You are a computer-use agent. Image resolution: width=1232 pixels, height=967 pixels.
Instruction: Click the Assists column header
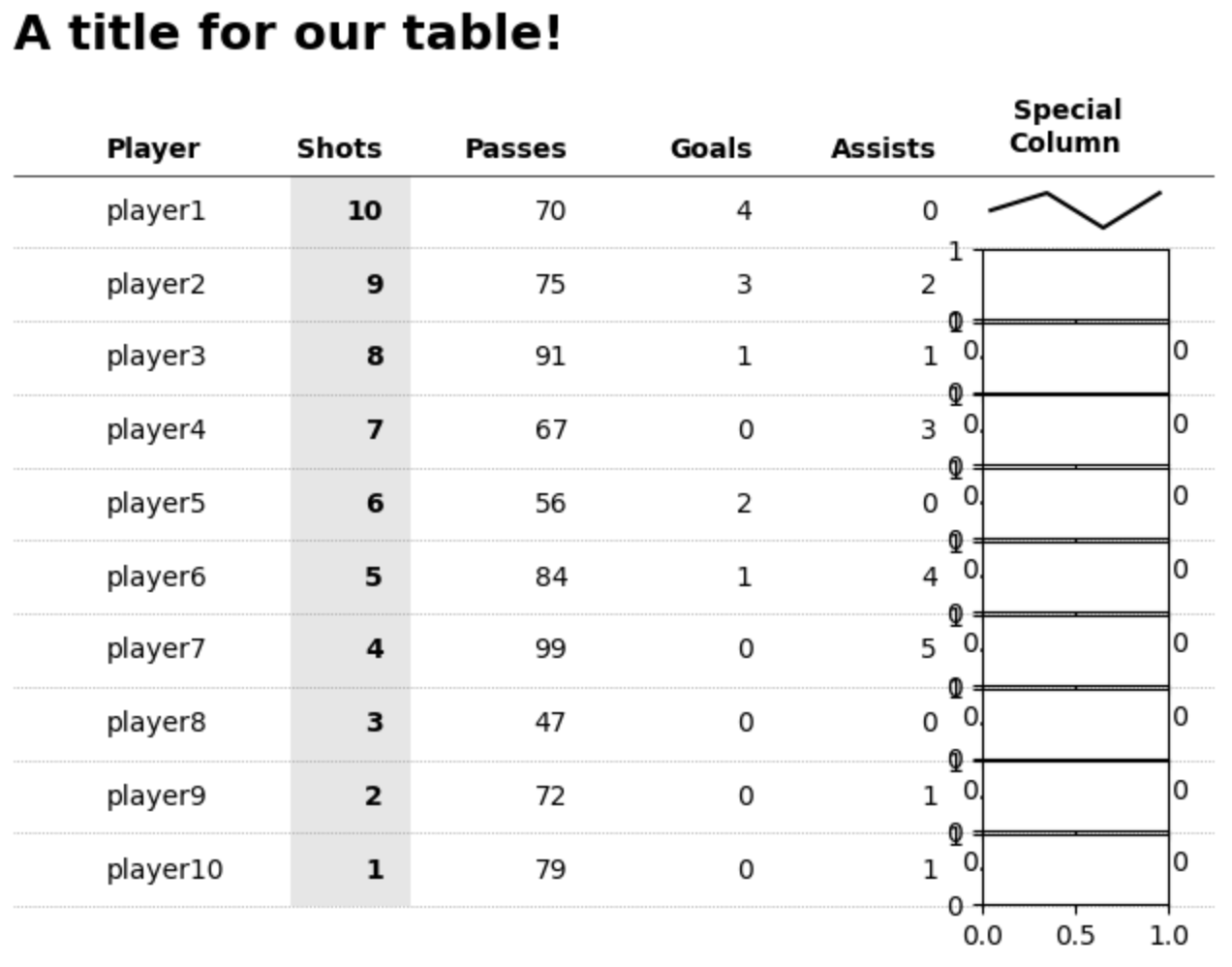point(882,149)
